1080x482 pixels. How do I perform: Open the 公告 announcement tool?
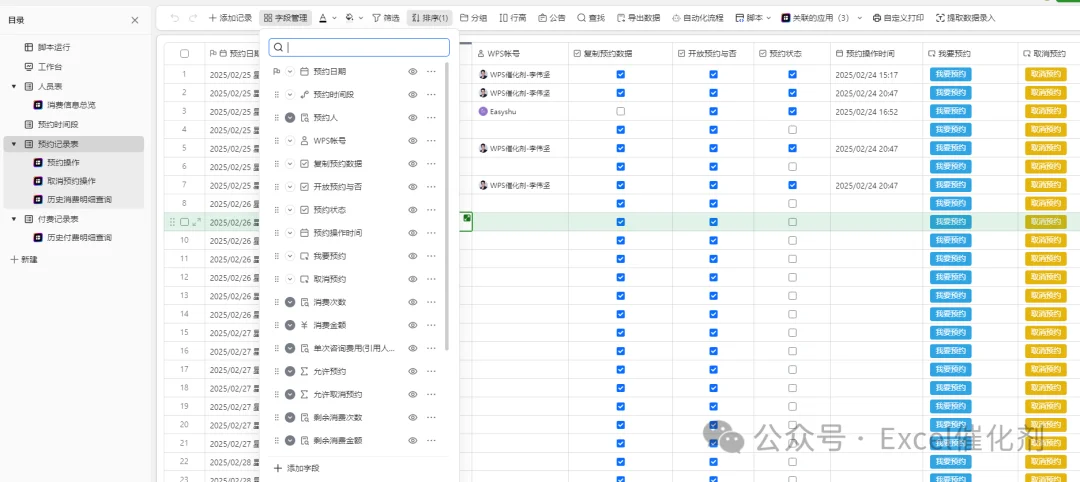pos(552,18)
